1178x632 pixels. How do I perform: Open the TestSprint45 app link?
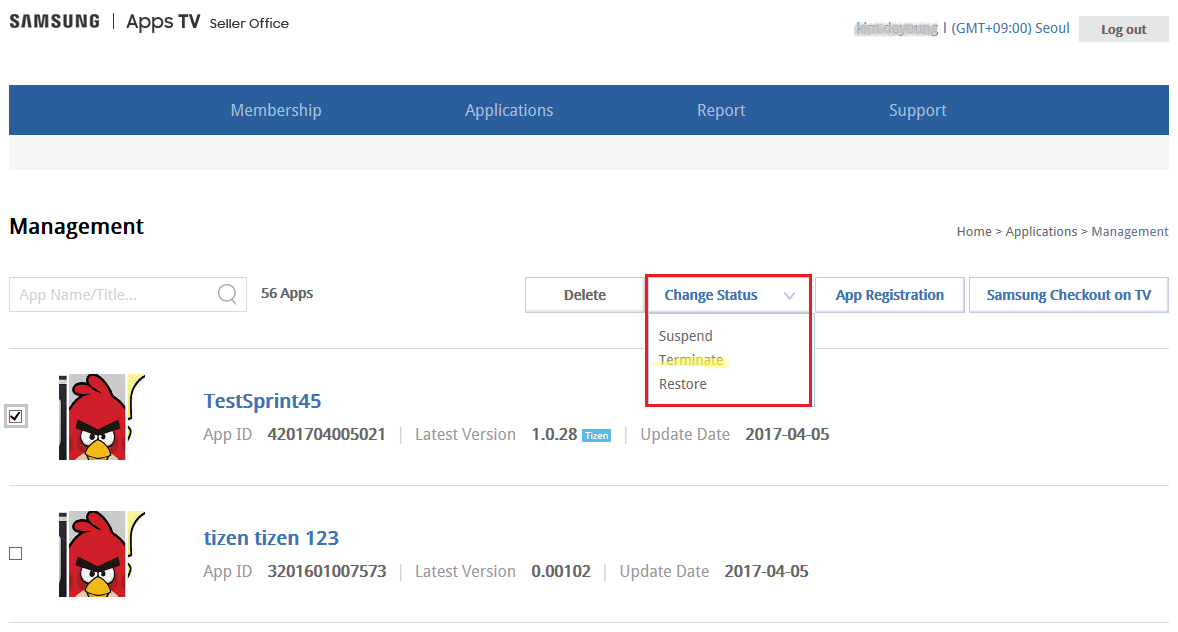point(262,401)
